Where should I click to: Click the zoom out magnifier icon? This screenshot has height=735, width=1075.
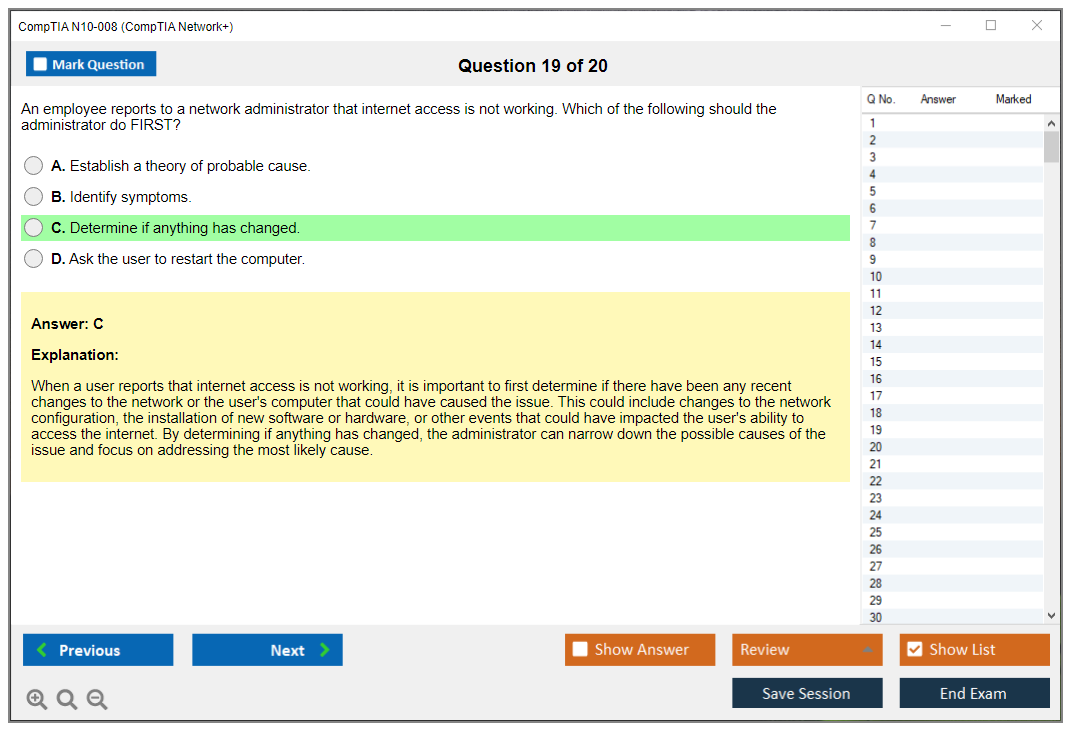coord(97,700)
